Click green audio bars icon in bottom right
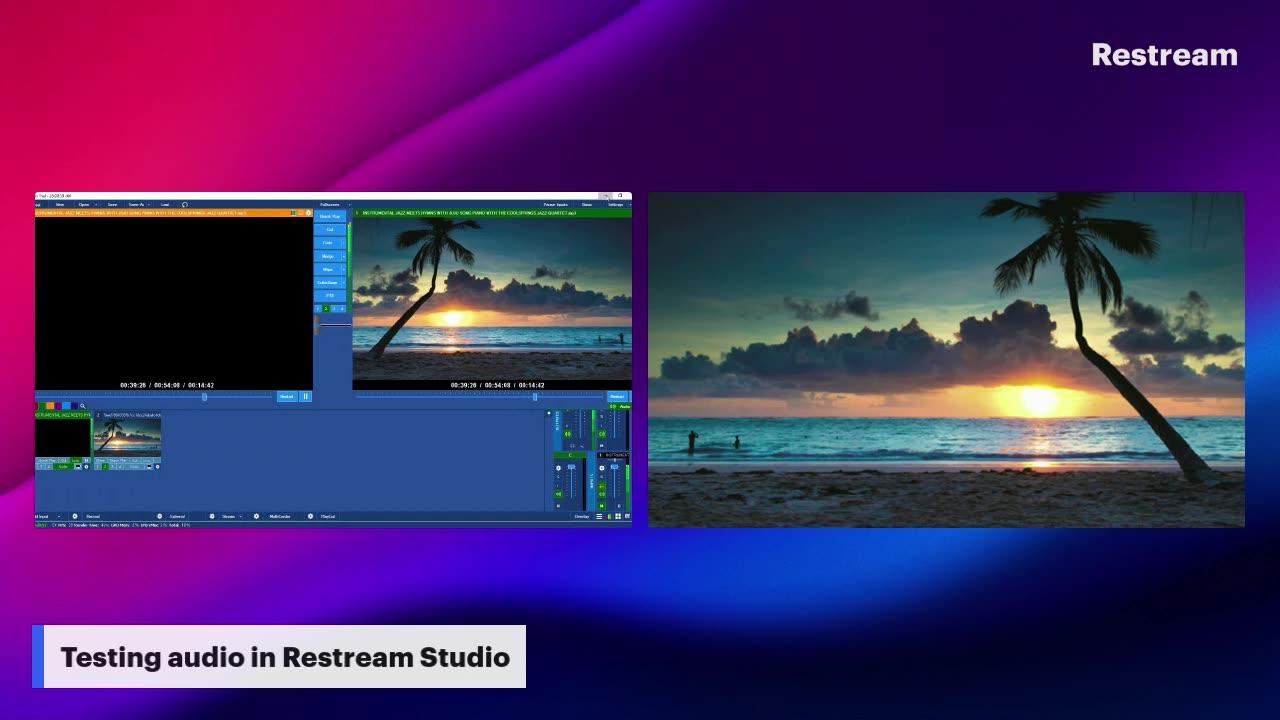This screenshot has width=1280, height=720. click(x=609, y=517)
